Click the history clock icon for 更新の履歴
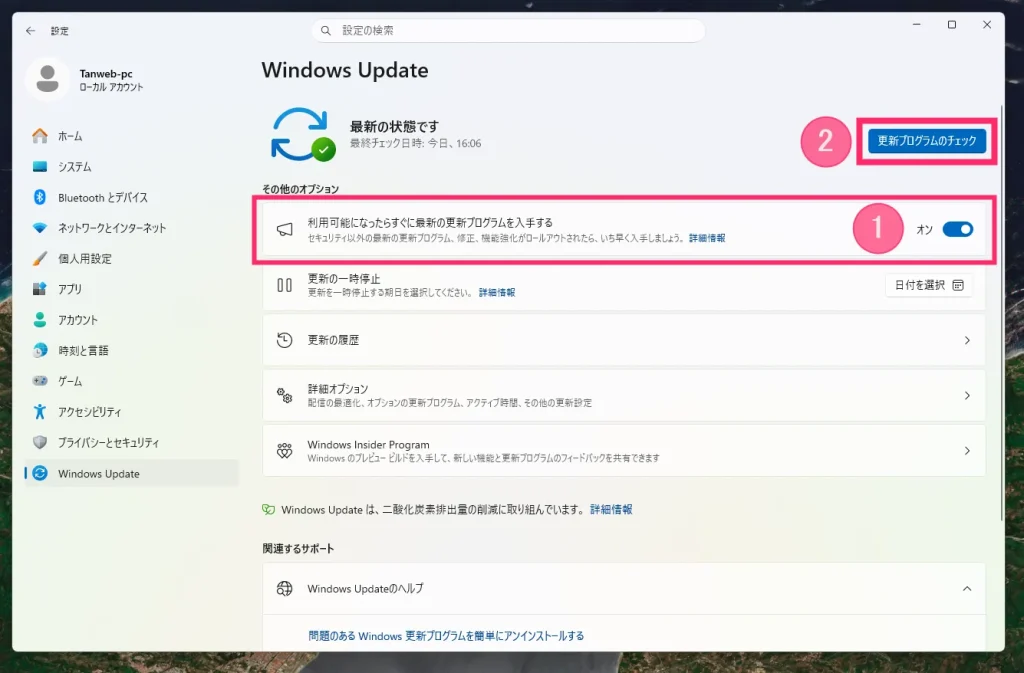 [x=284, y=340]
